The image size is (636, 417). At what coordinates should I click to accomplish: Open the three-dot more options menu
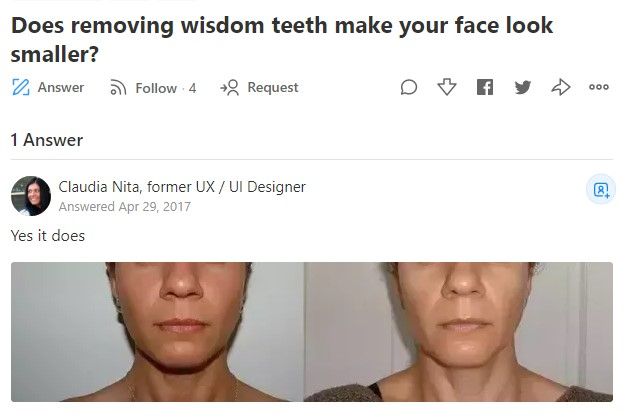coord(598,88)
